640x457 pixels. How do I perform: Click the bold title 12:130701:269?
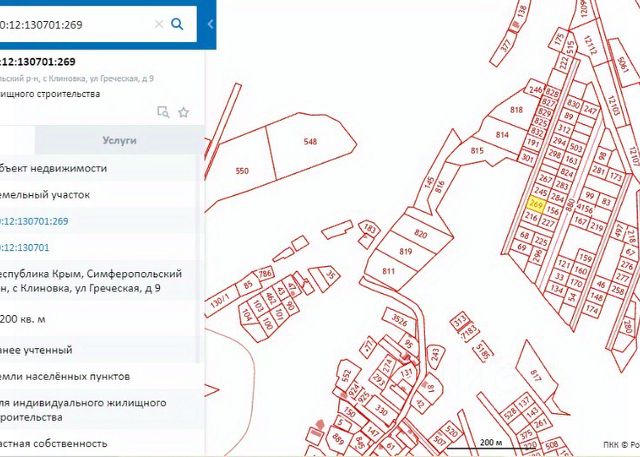[x=38, y=62]
